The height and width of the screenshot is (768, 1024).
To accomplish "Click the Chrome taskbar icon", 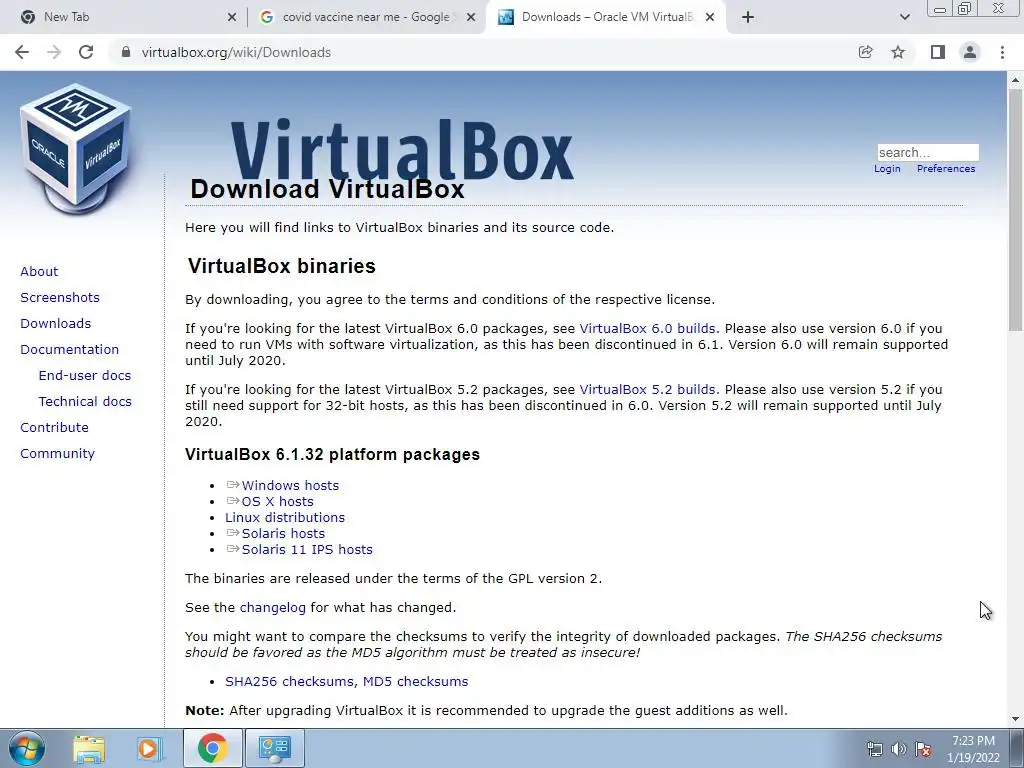I will [x=212, y=748].
